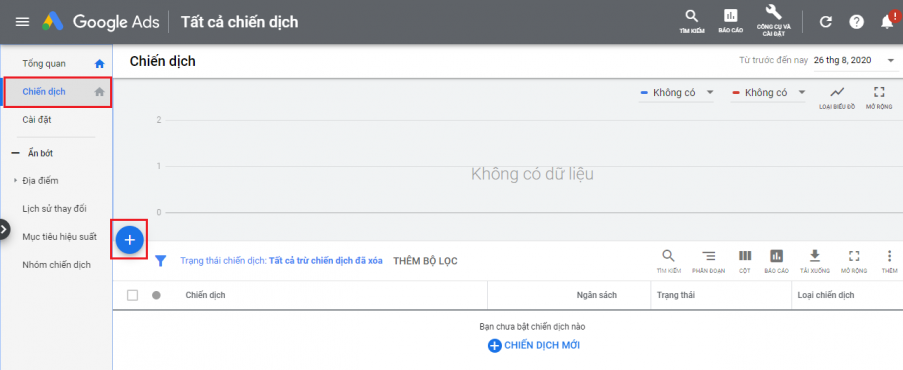Download the table via Tải xuống
This screenshot has width=903, height=370.
coord(814,261)
